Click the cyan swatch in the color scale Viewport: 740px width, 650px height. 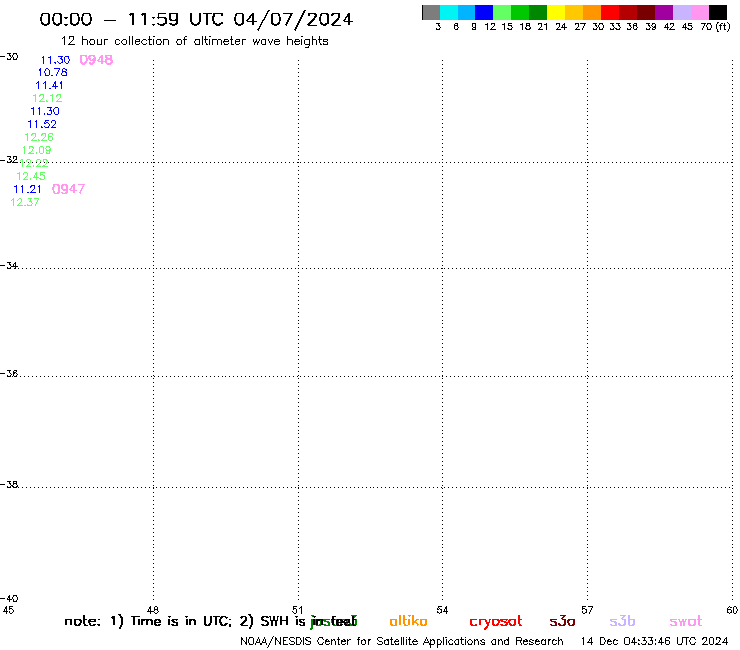pos(449,12)
